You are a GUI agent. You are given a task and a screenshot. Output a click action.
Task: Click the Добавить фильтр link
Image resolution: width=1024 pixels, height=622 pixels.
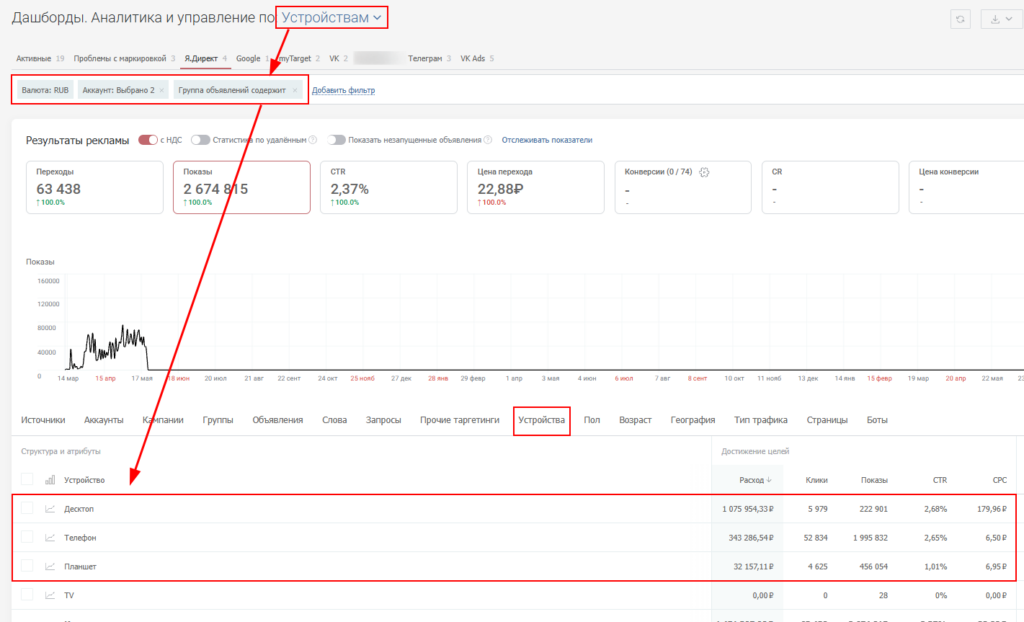click(x=343, y=90)
